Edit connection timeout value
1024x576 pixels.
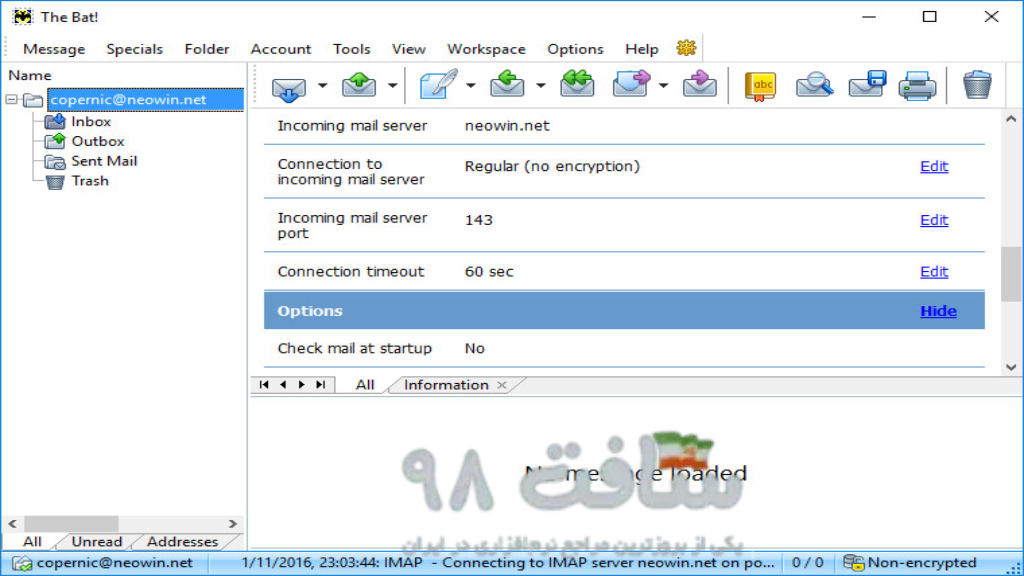934,272
